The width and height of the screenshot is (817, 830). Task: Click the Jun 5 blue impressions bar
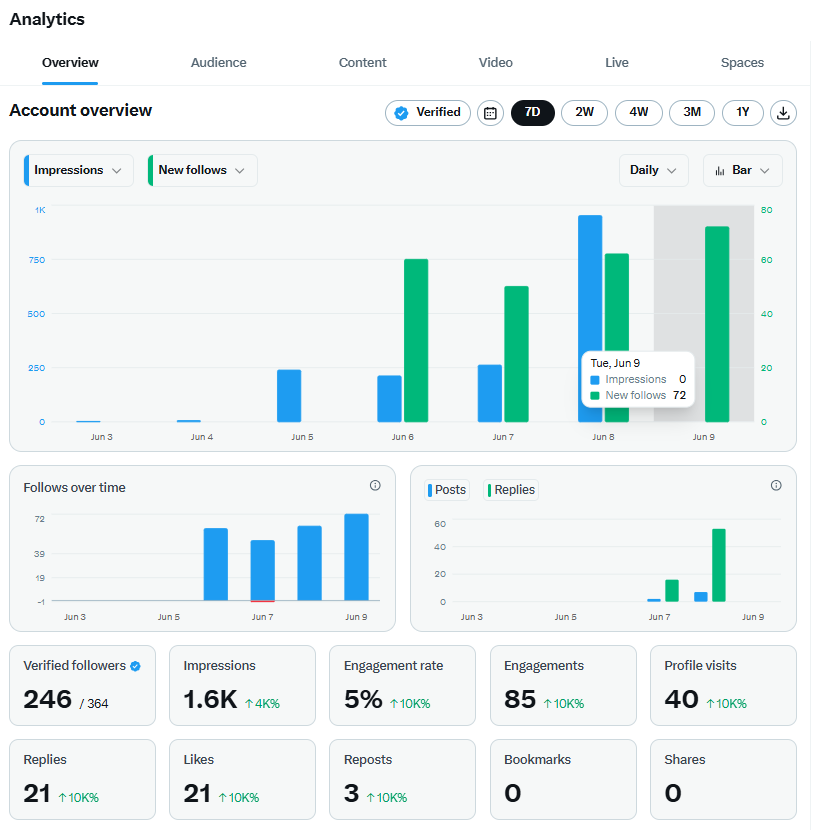289,396
